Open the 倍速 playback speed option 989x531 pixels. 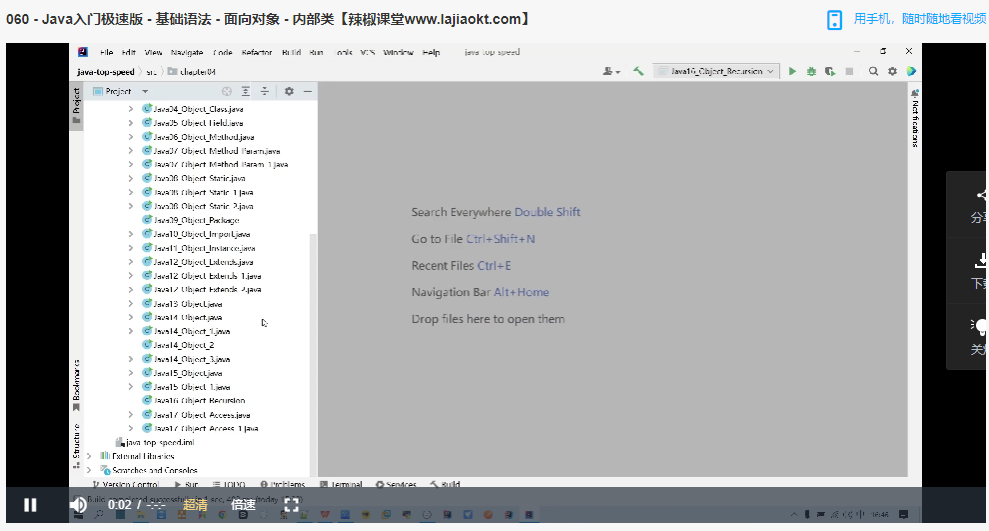243,505
